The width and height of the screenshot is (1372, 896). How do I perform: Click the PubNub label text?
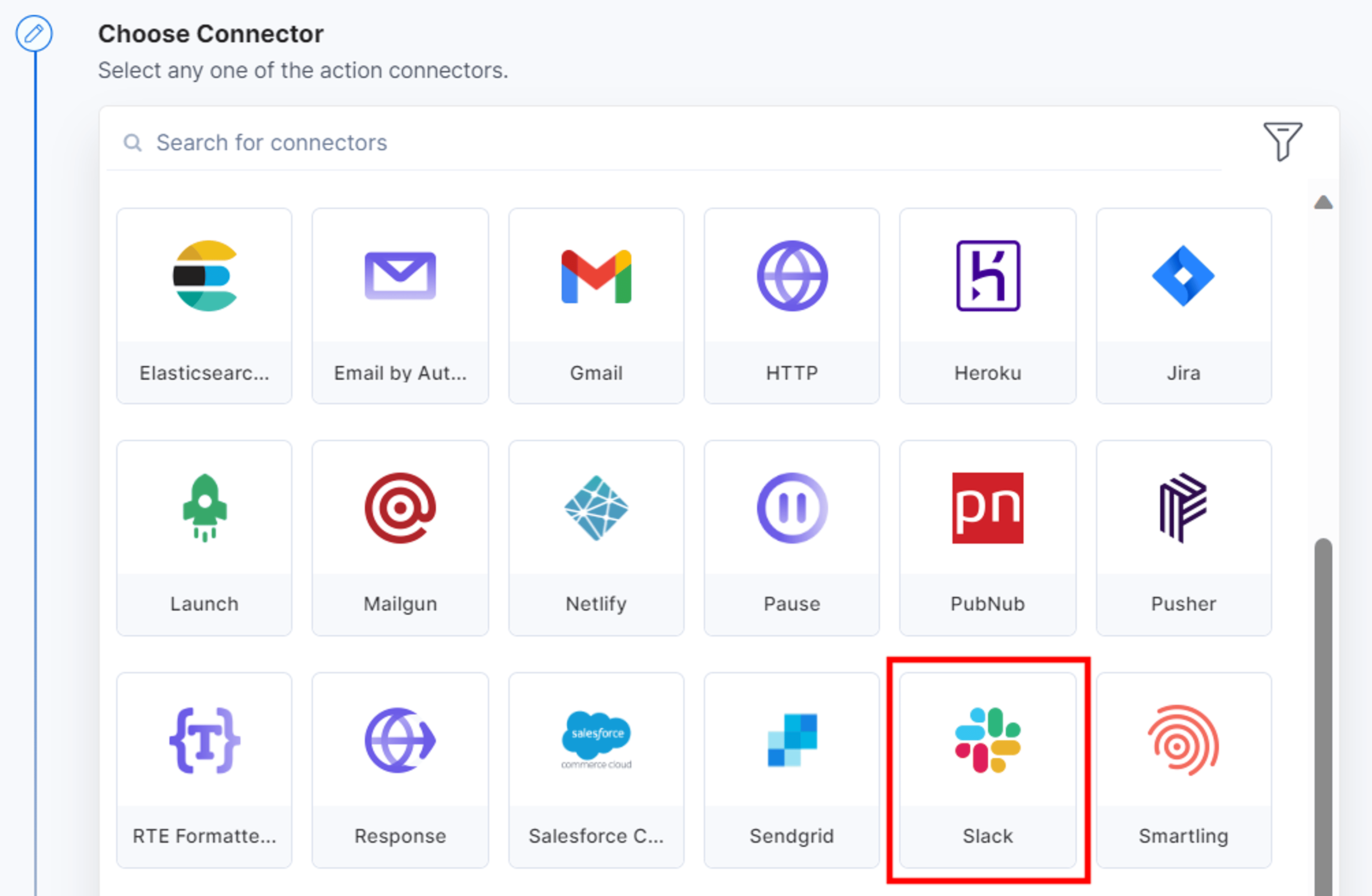click(x=988, y=603)
